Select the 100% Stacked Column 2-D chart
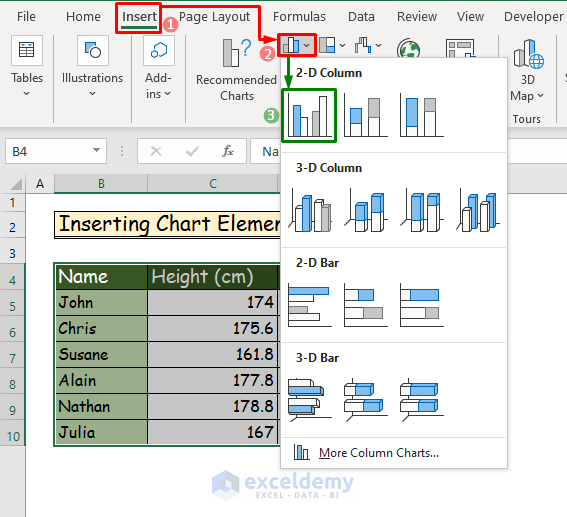This screenshot has width=567, height=517. tap(422, 115)
